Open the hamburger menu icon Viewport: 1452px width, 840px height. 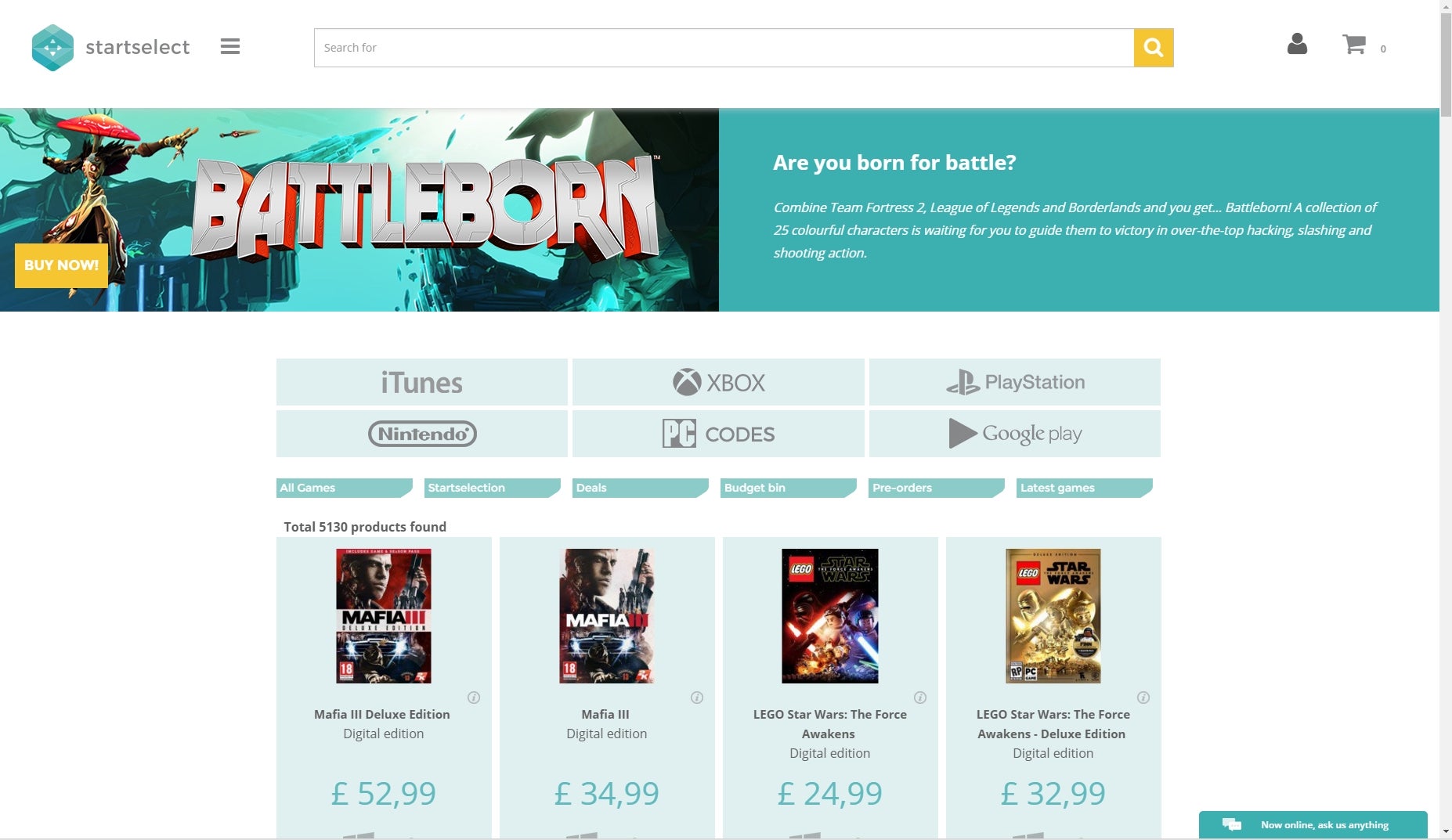coord(229,47)
